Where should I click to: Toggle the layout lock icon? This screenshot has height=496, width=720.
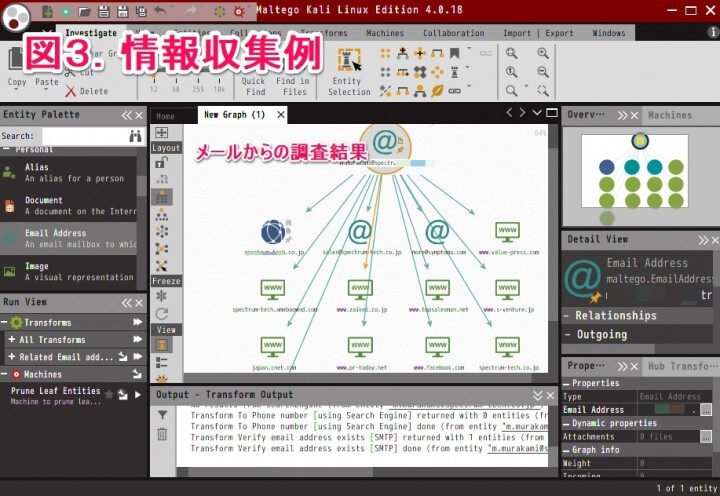tap(161, 162)
